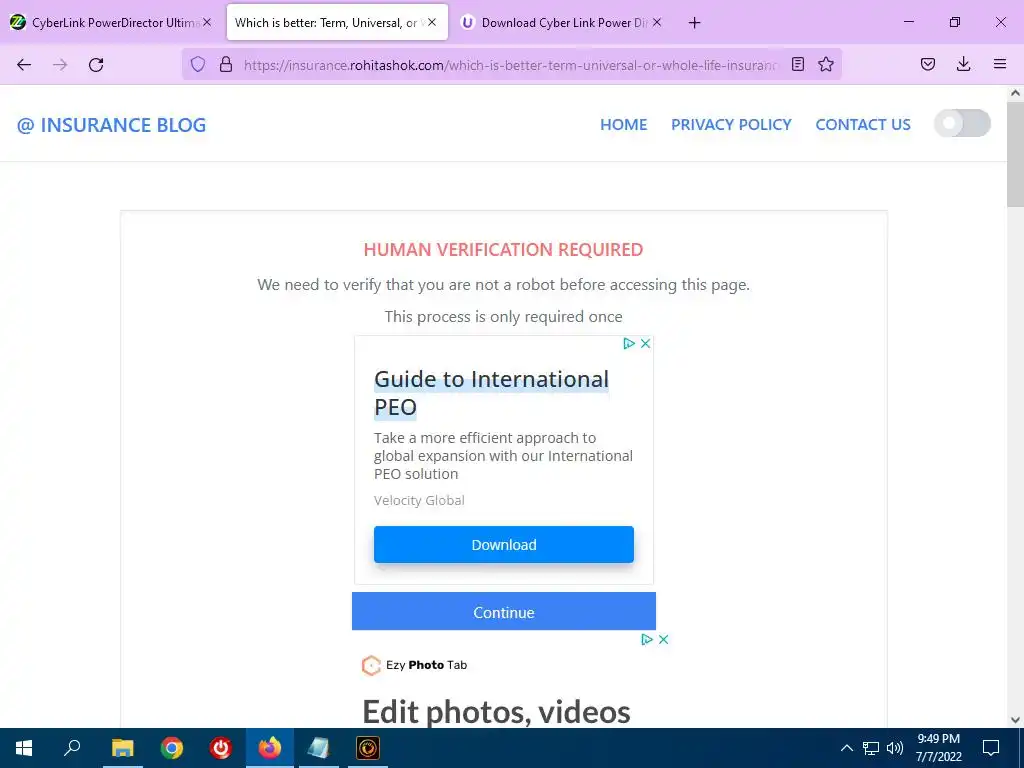Viewport: 1024px width, 768px height.
Task: Close the Guide to International PEO ad
Action: pos(645,344)
